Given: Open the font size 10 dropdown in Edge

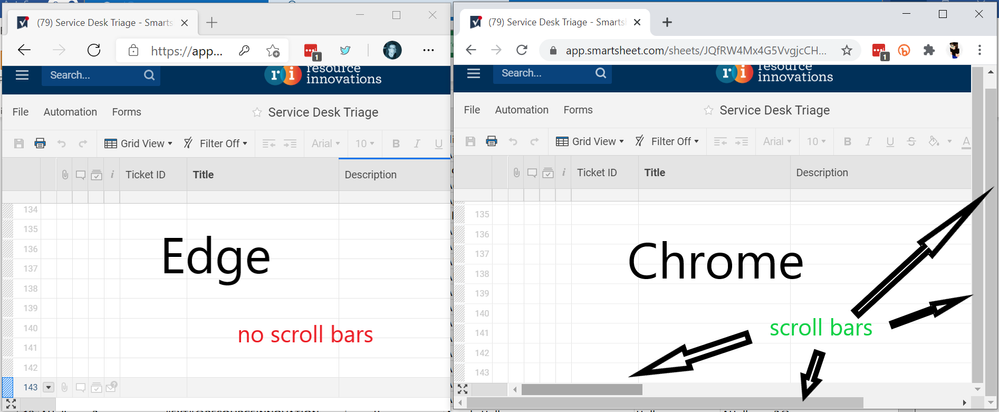Looking at the screenshot, I should click(x=364, y=144).
